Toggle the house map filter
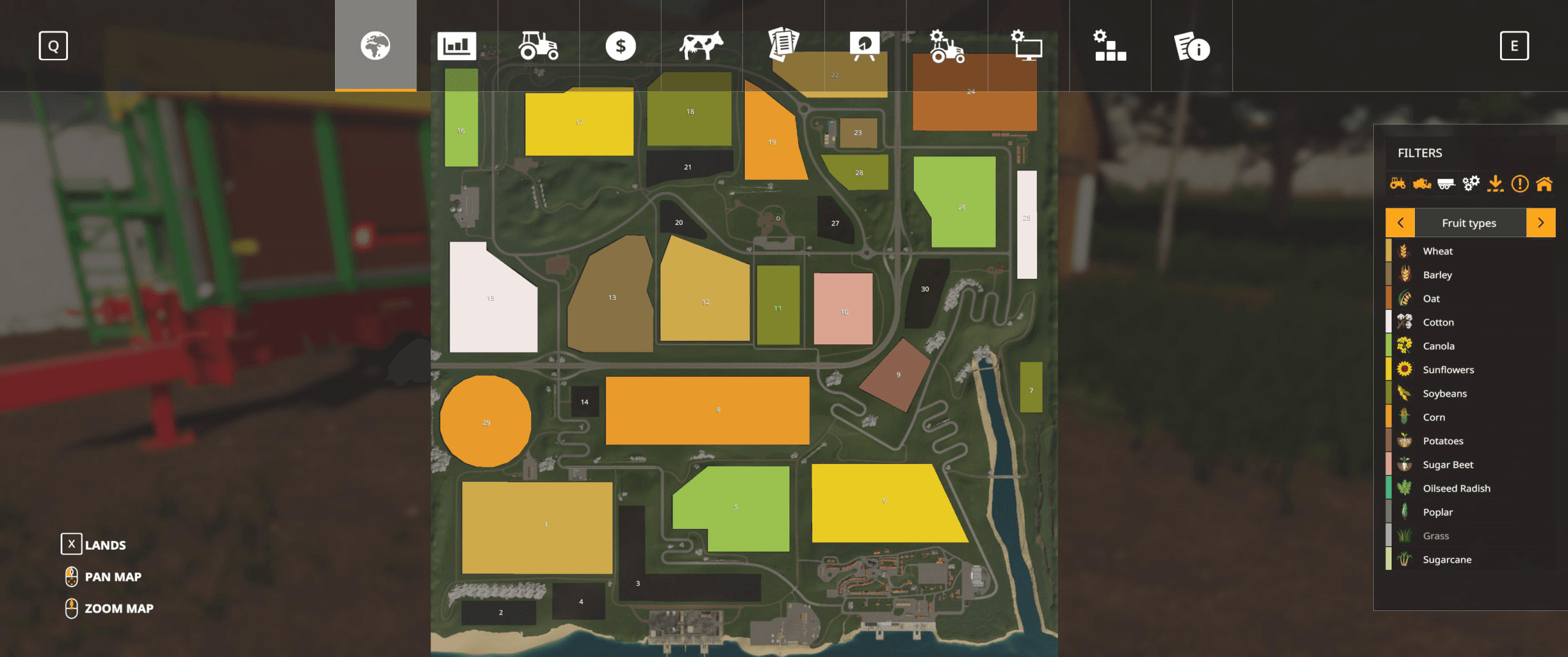This screenshot has height=657, width=1568. tap(1544, 183)
